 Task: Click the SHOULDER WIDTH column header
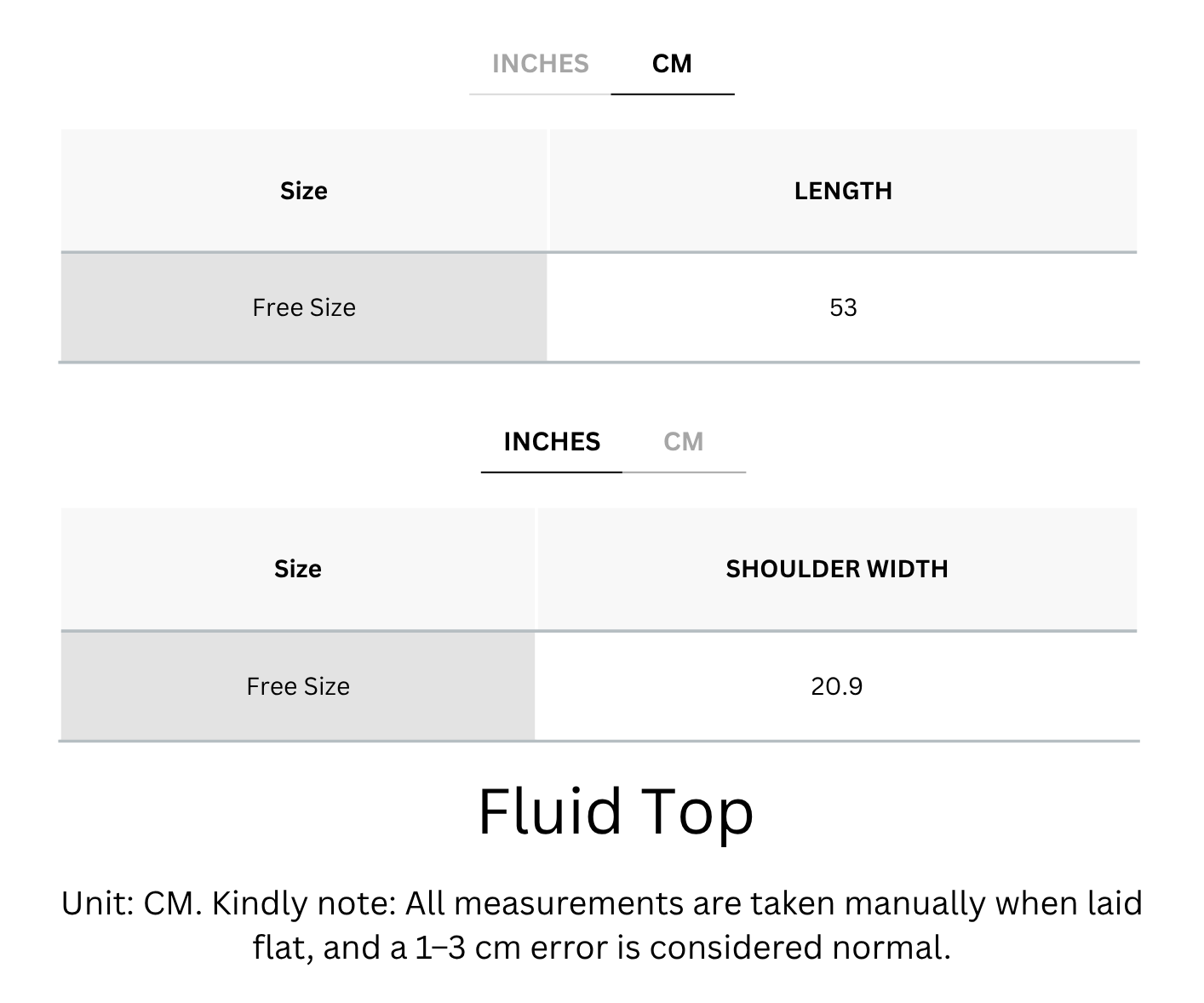point(837,569)
